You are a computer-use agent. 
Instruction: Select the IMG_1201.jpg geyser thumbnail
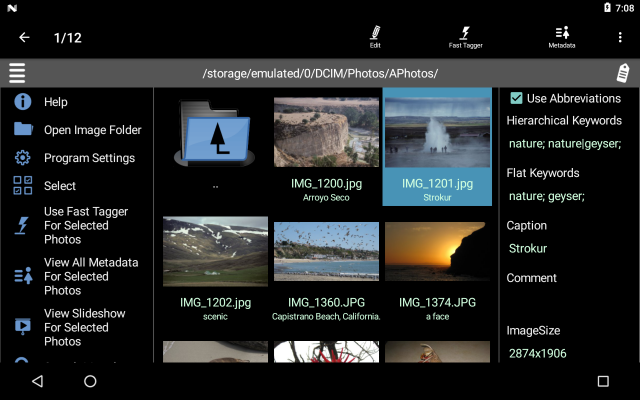pyautogui.click(x=437, y=132)
